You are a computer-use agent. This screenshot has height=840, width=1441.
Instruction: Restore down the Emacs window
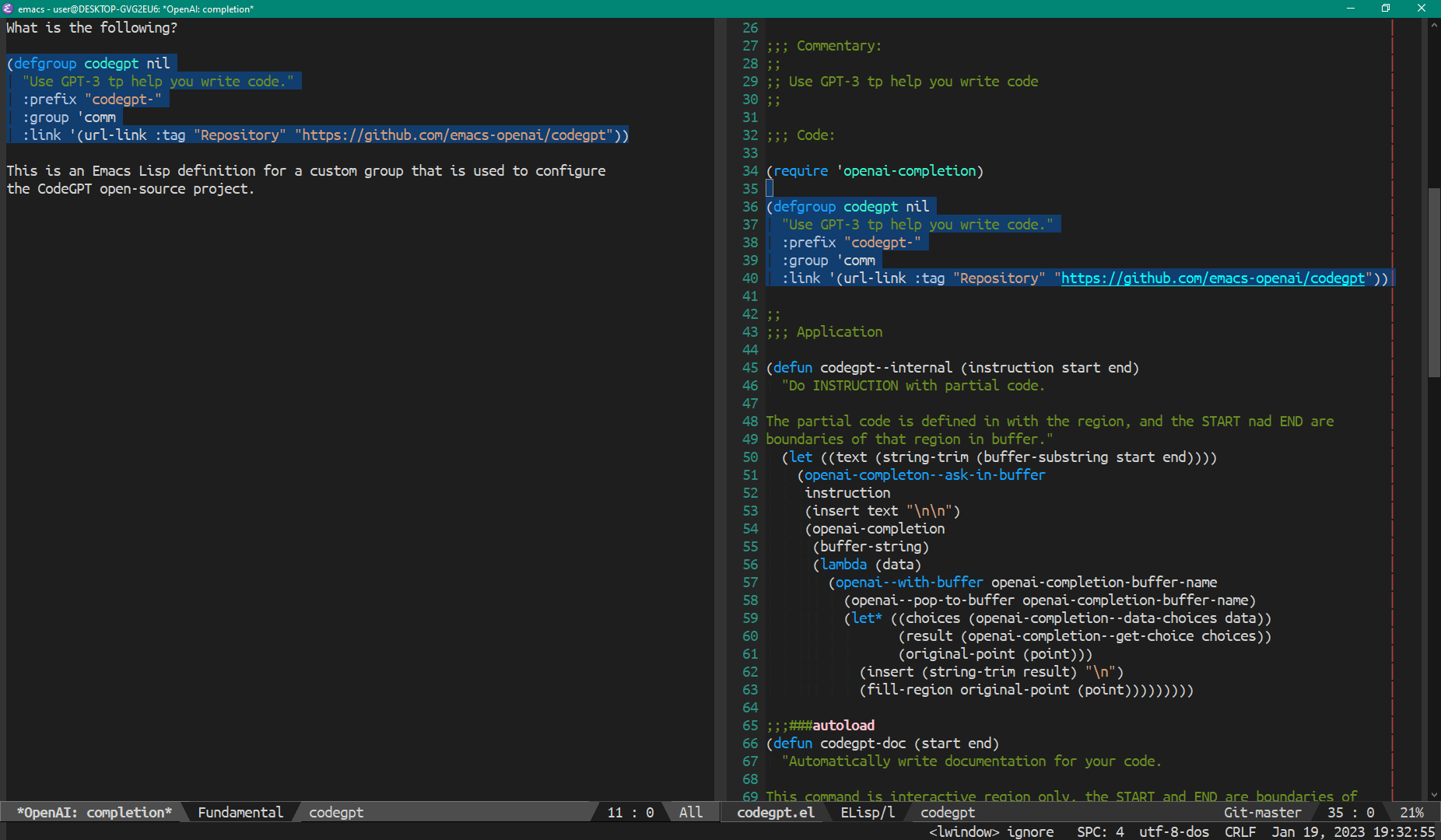coord(1386,9)
